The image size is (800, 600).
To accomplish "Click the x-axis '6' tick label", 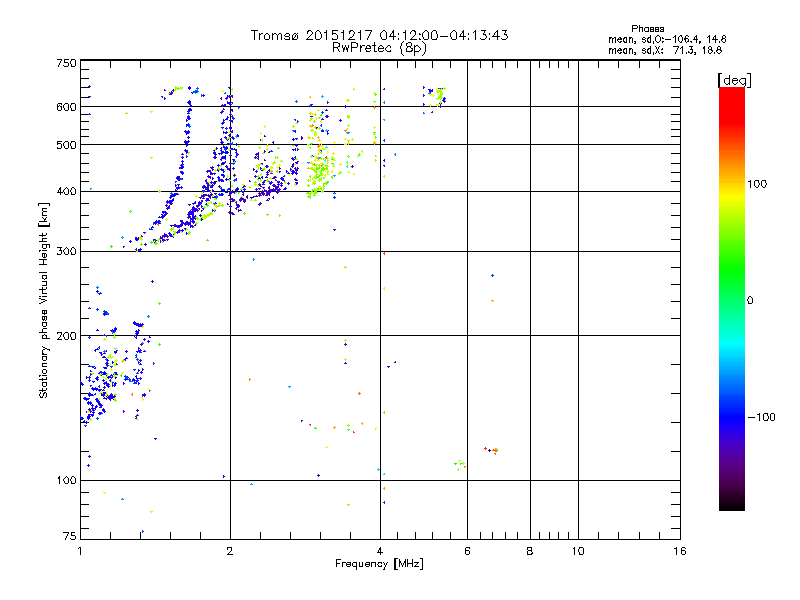I will pos(467,551).
